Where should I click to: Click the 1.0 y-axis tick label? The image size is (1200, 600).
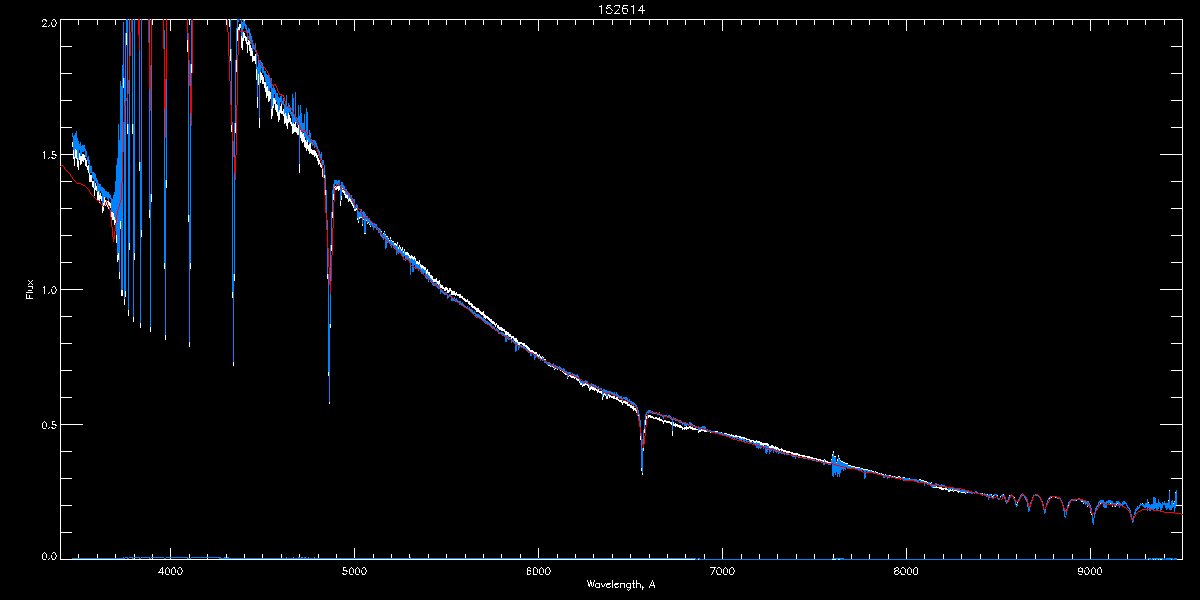49,290
